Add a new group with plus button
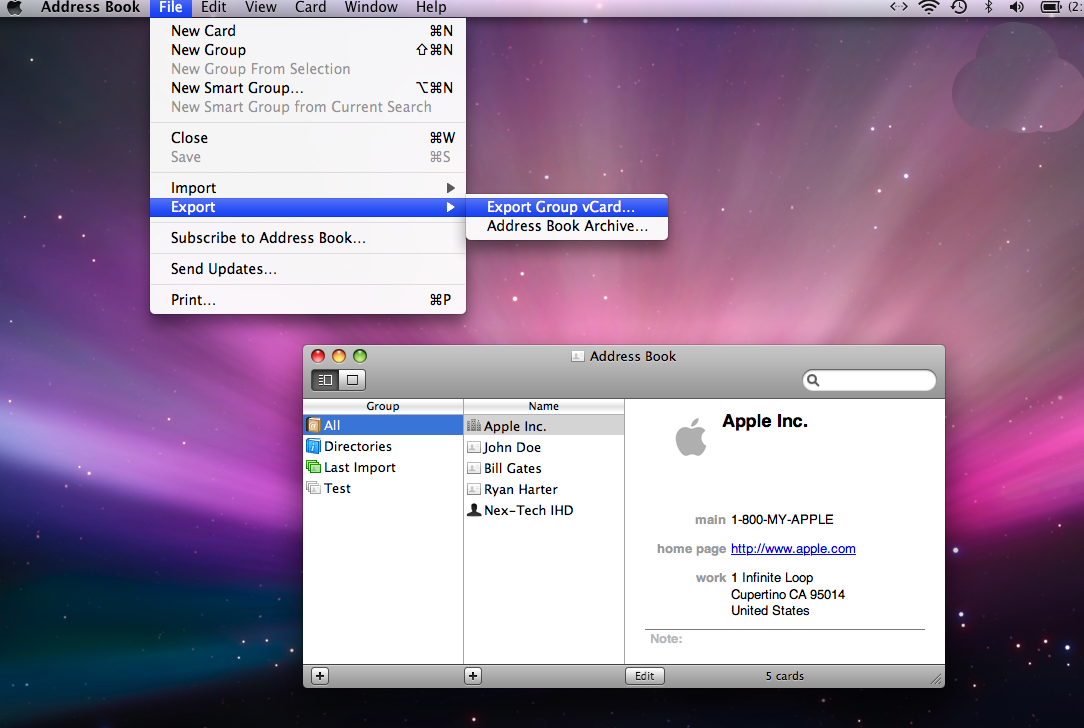The width and height of the screenshot is (1084, 728). 320,676
